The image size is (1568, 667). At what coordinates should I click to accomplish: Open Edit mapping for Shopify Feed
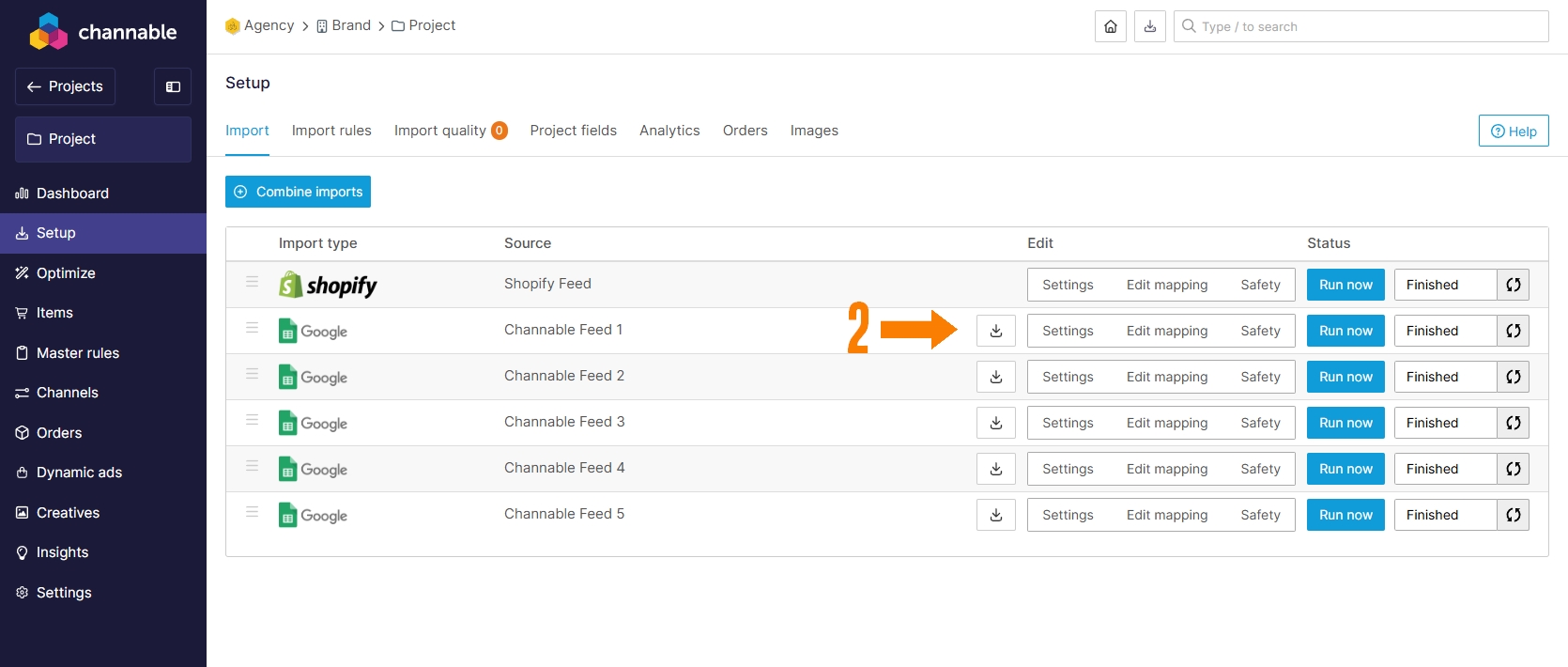[x=1167, y=285]
